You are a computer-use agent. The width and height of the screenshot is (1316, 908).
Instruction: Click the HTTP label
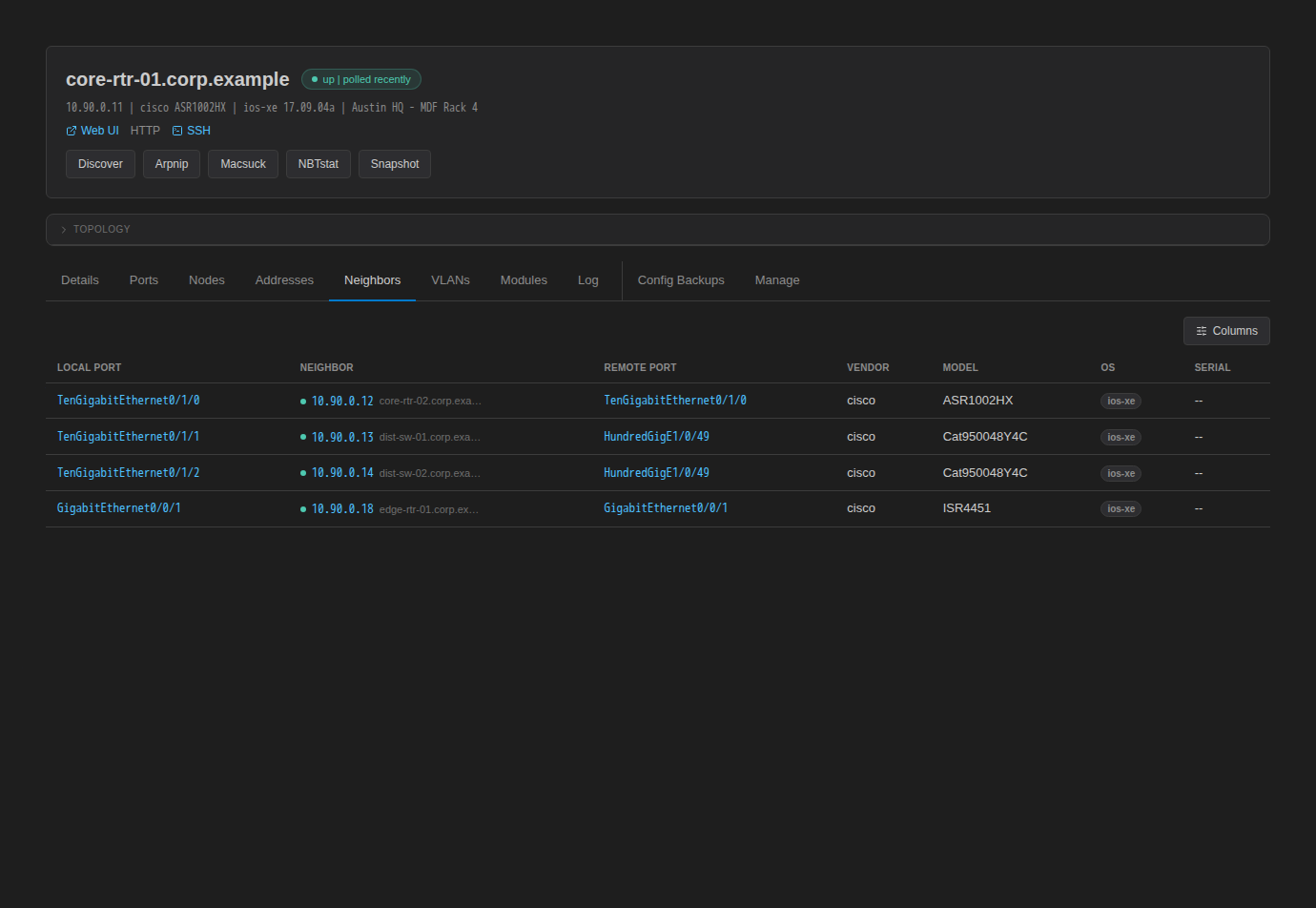pos(145,131)
